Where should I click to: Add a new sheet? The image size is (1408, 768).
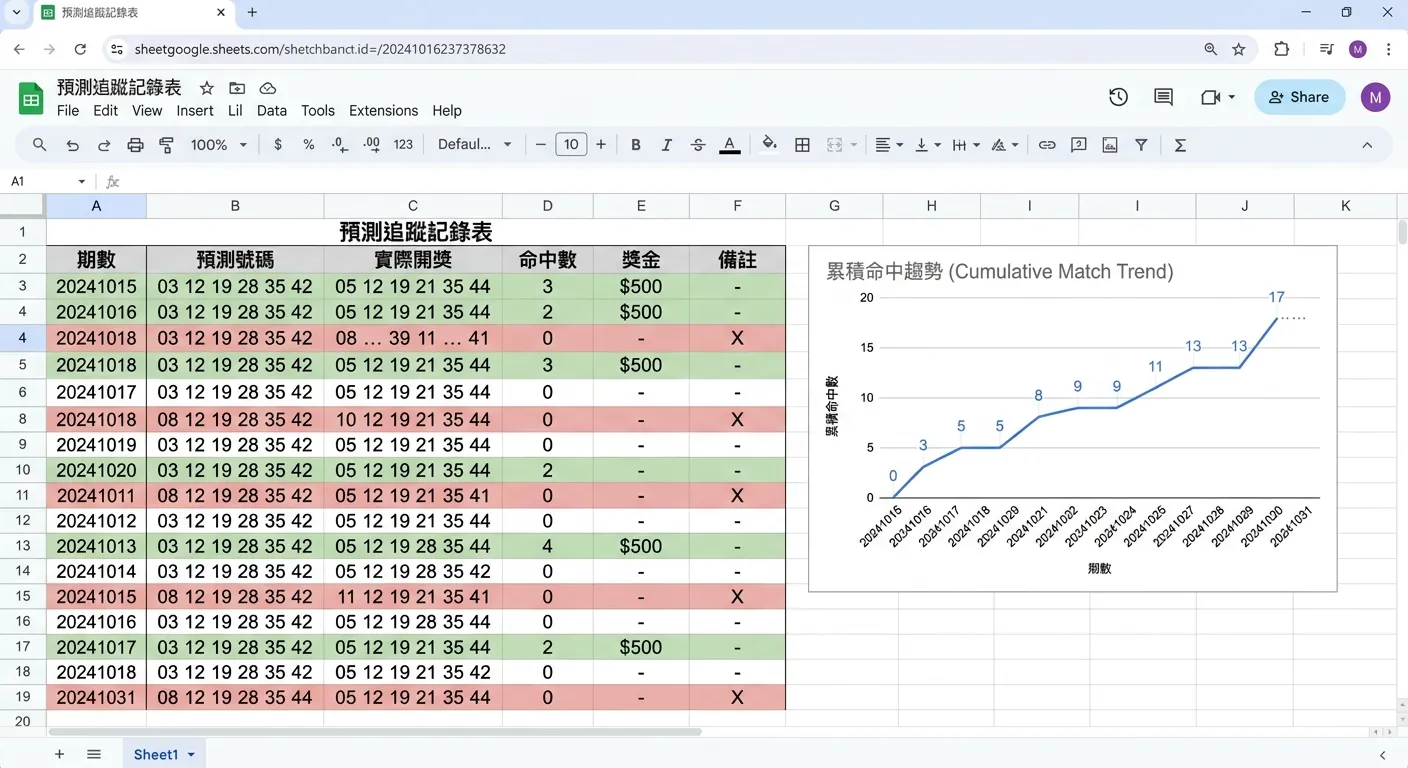coord(59,754)
